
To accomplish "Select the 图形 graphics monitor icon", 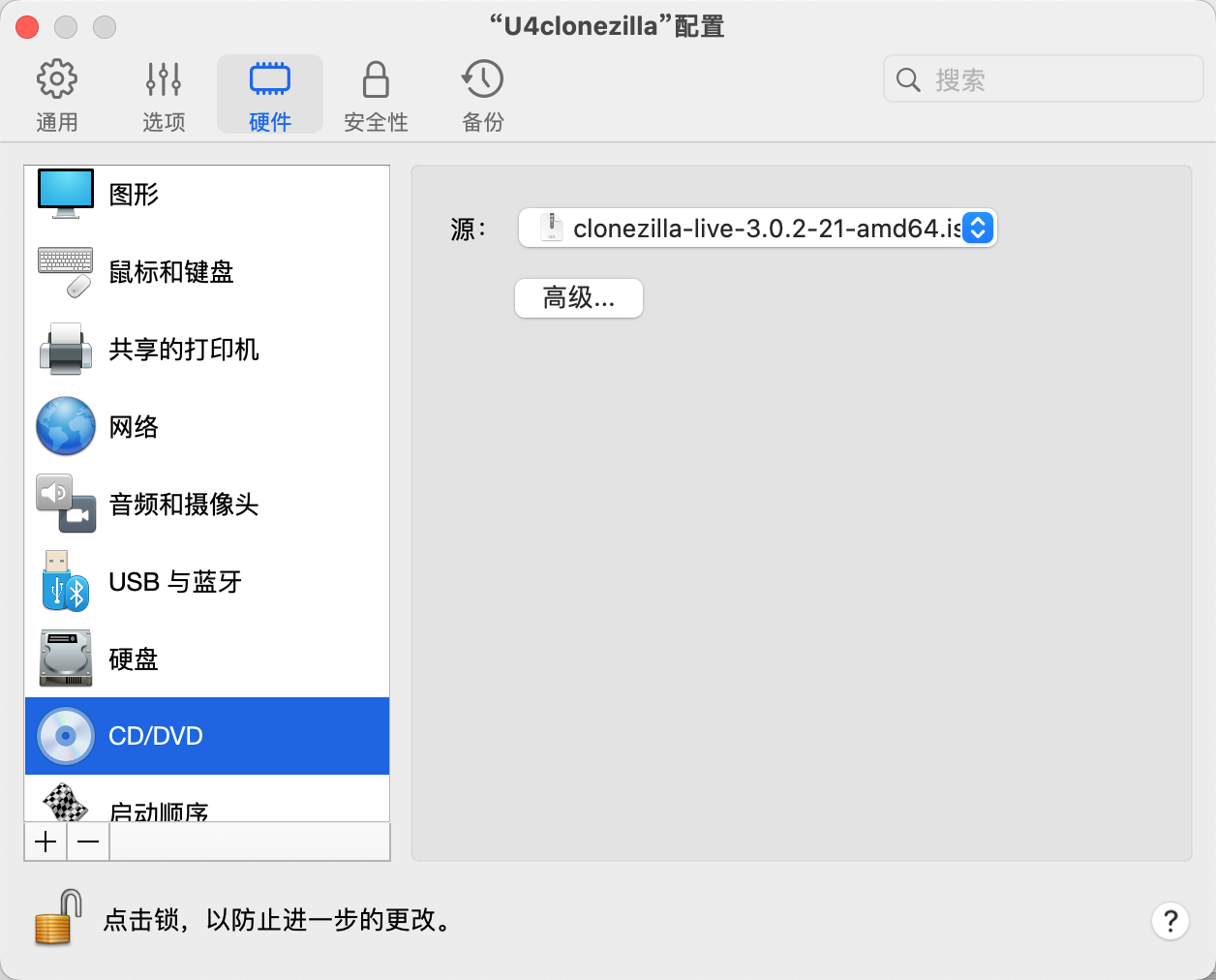I will 66,194.
